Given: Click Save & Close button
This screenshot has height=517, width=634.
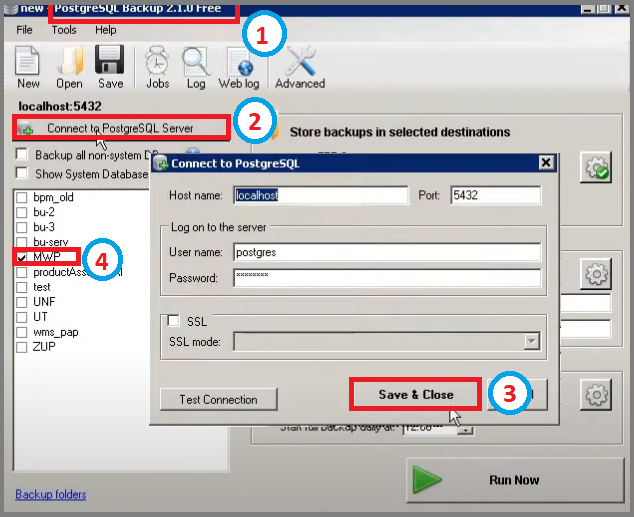Looking at the screenshot, I should tap(416, 395).
